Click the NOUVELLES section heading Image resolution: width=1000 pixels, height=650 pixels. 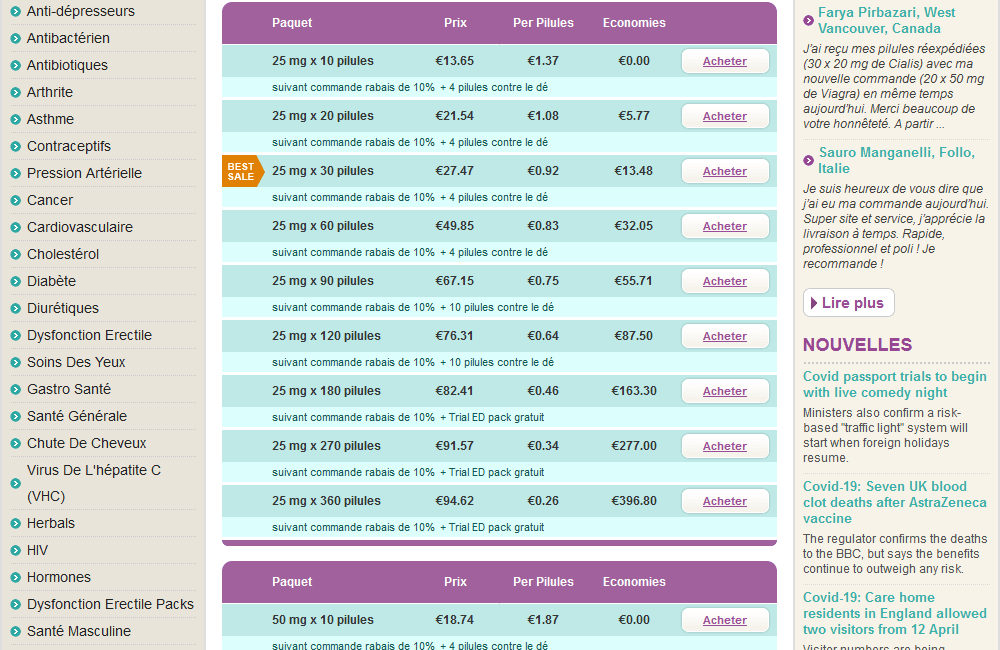point(857,344)
